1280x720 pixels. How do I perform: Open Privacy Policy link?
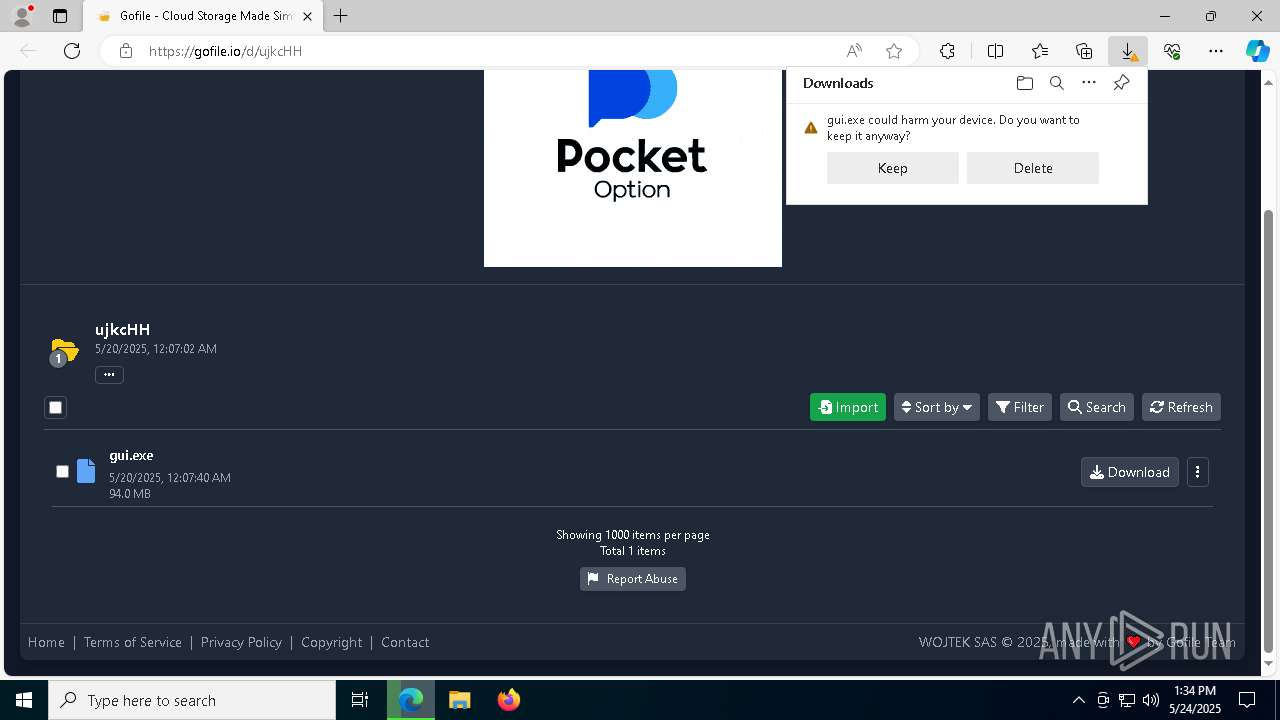(x=241, y=642)
